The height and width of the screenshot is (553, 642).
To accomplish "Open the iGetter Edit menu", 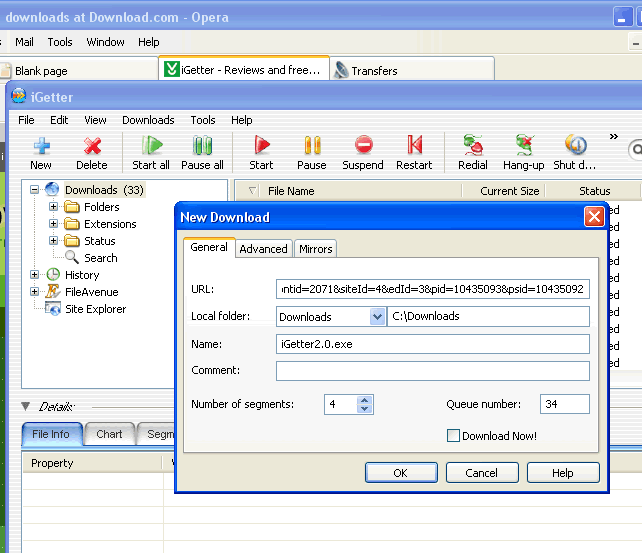I will pos(59,120).
